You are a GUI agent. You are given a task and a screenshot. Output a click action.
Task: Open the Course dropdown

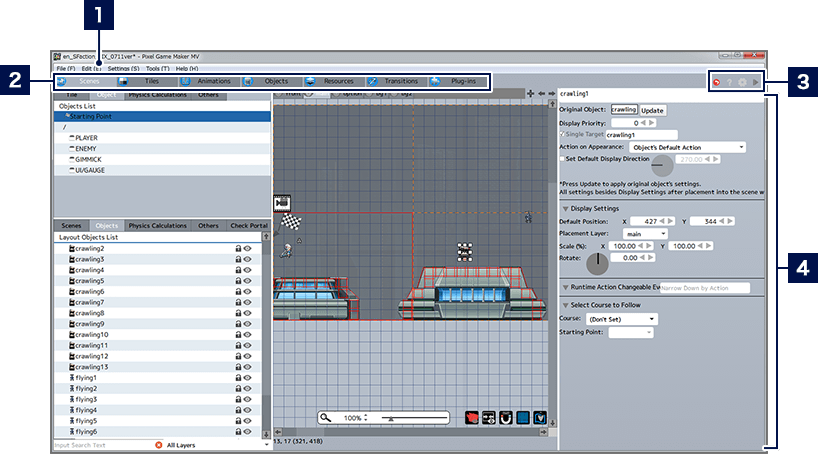coord(622,319)
